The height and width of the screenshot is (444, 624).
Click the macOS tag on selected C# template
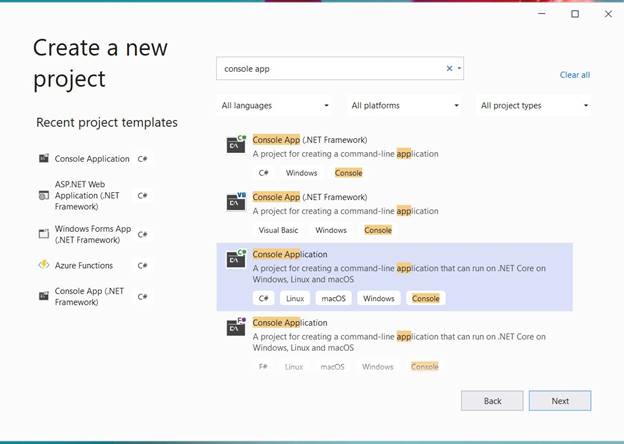(x=333, y=298)
